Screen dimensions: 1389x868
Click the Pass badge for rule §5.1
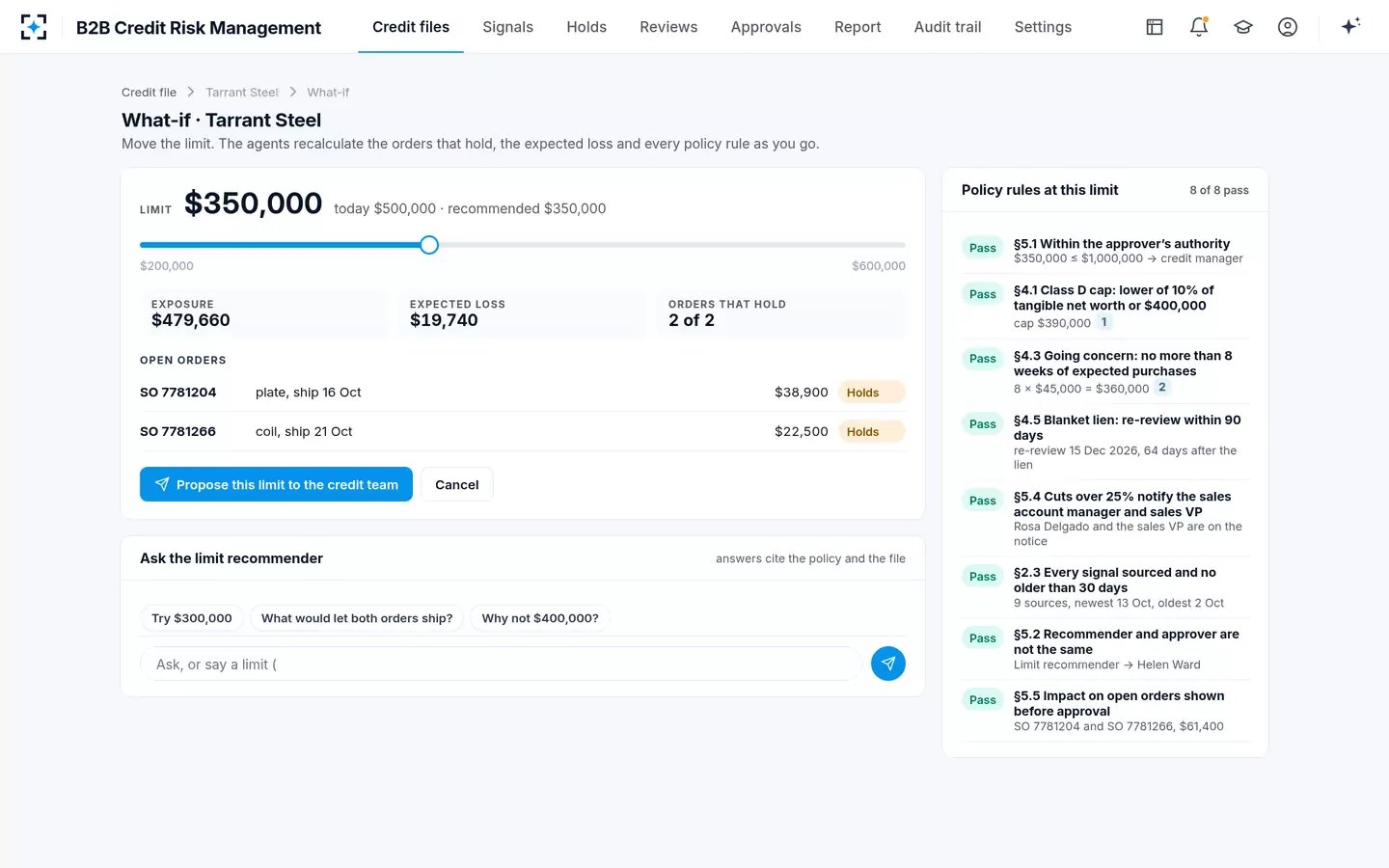pyautogui.click(x=983, y=248)
